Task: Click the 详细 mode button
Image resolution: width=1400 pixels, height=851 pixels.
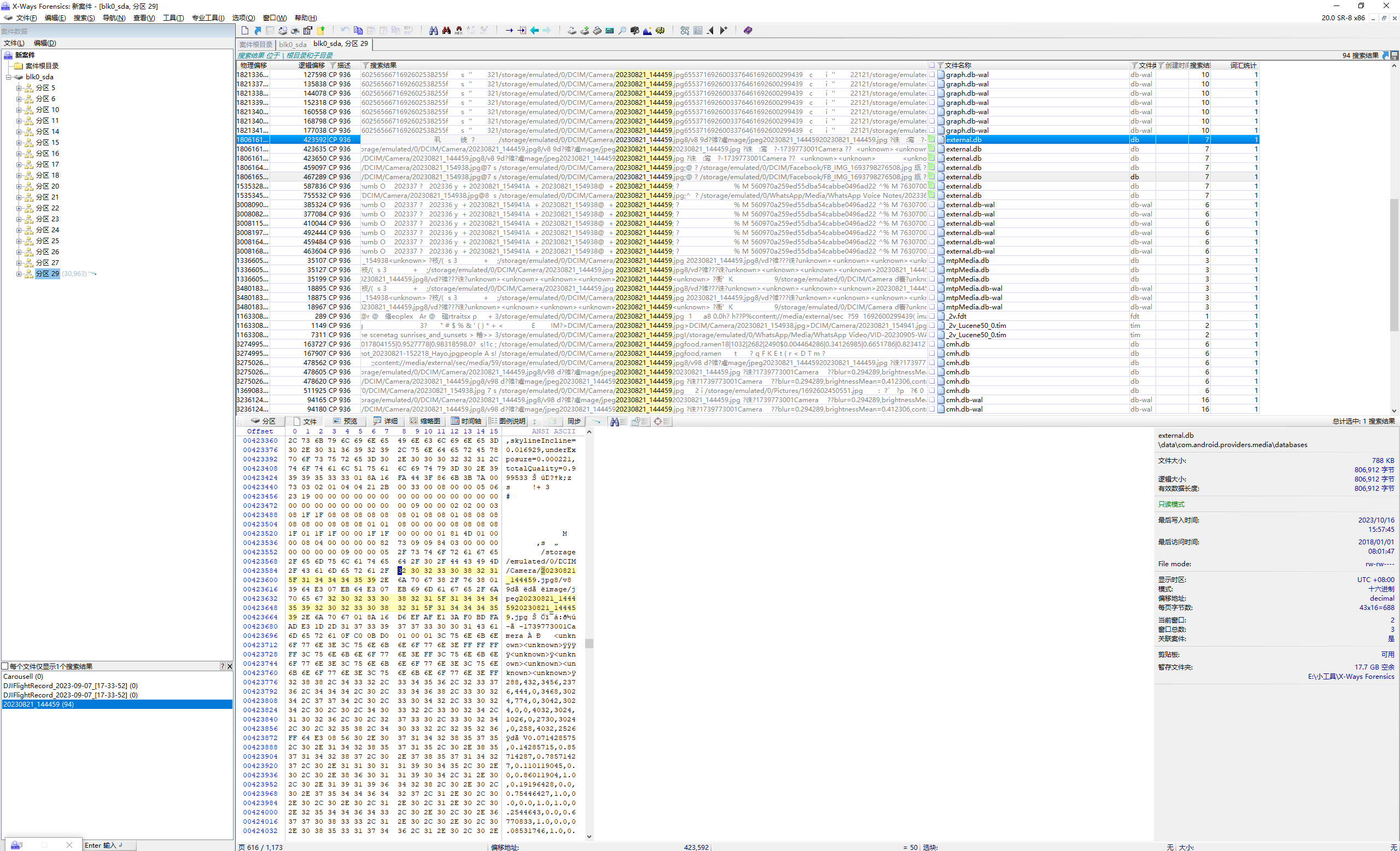Action: 386,421
